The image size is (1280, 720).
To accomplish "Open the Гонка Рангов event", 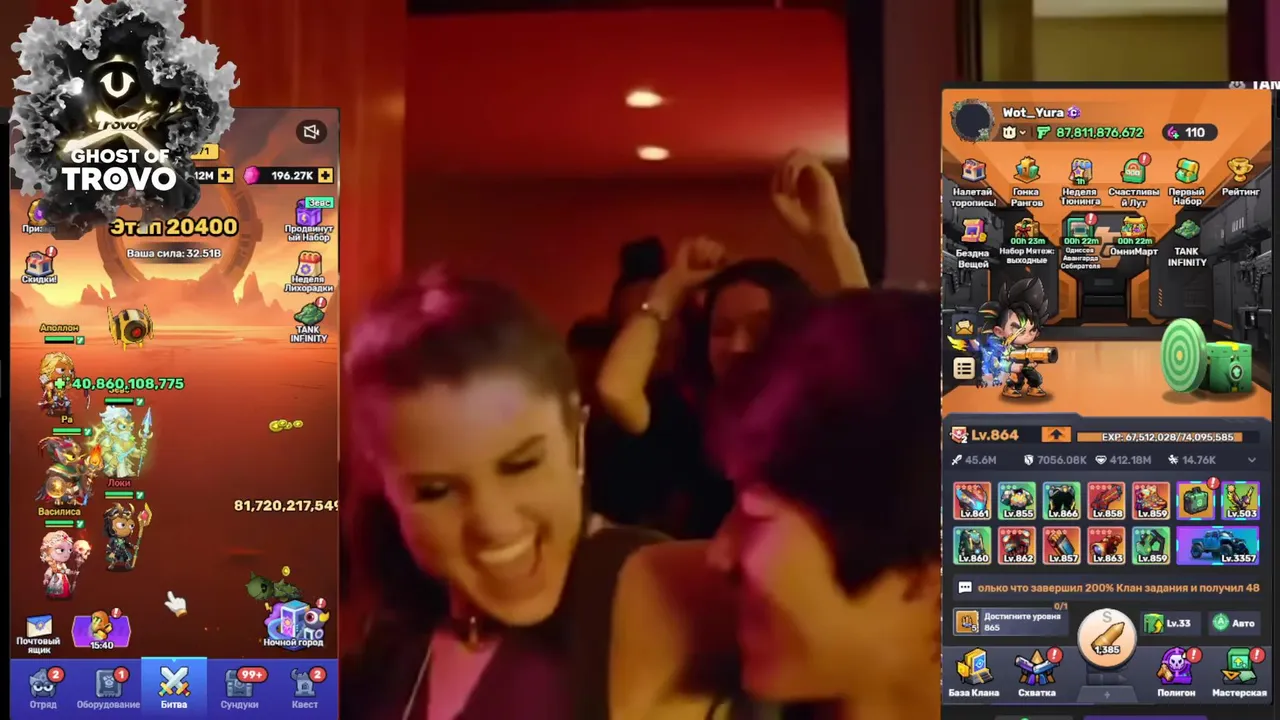I will 1026,182.
